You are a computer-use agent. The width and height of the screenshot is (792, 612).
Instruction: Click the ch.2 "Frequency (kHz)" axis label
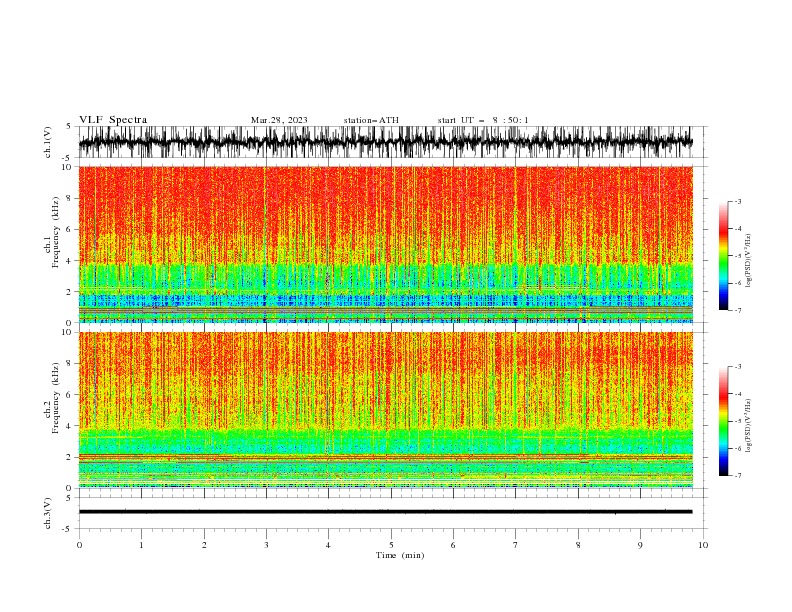56,398
